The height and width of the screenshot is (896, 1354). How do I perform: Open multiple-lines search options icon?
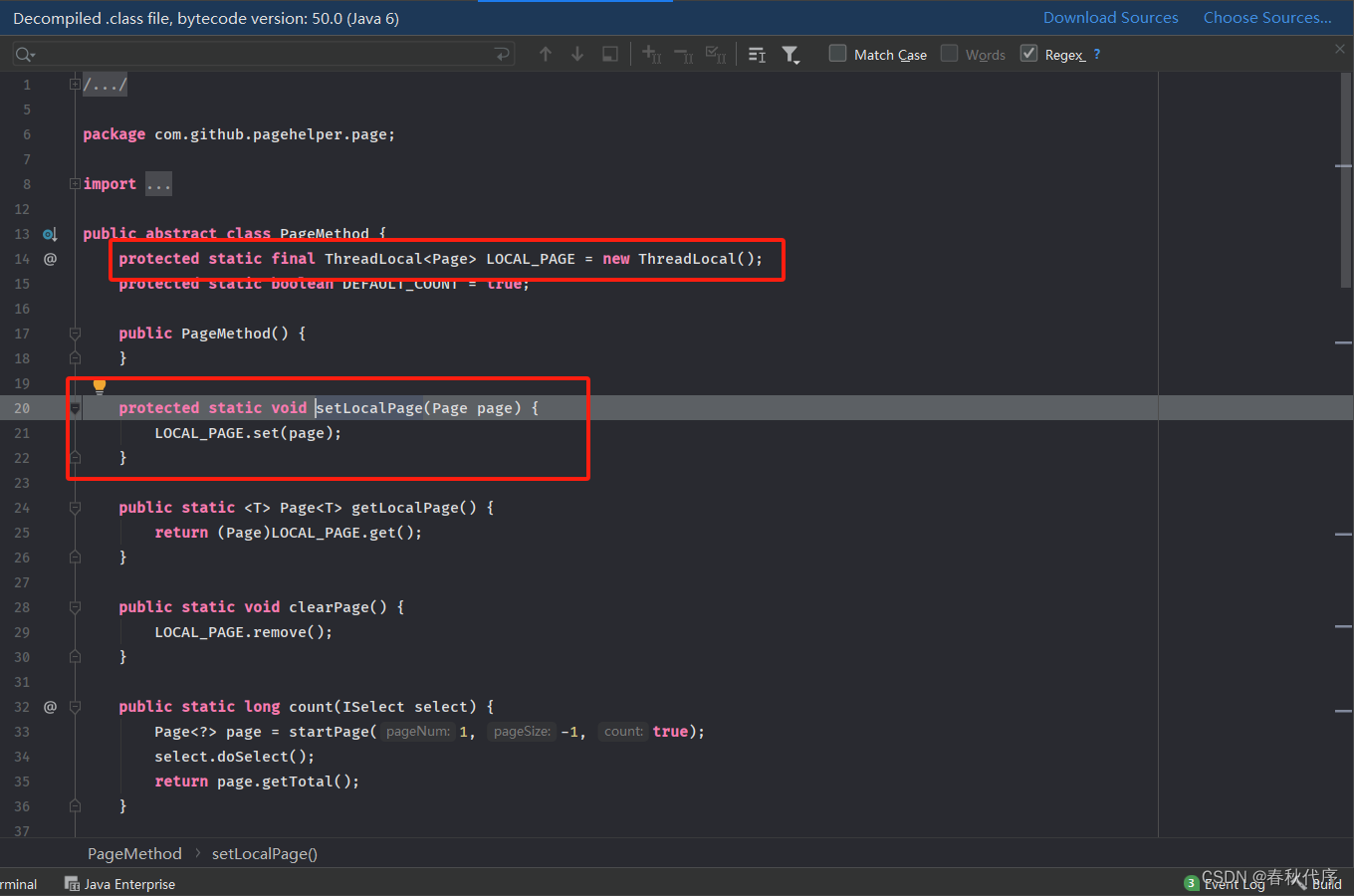tap(757, 54)
